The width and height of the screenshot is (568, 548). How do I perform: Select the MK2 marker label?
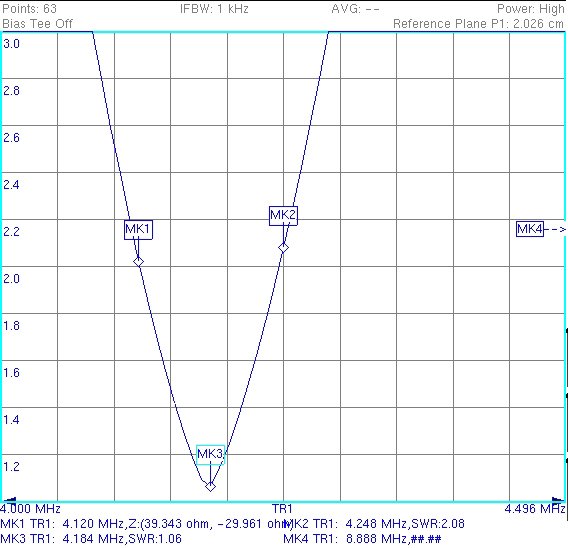click(x=283, y=216)
